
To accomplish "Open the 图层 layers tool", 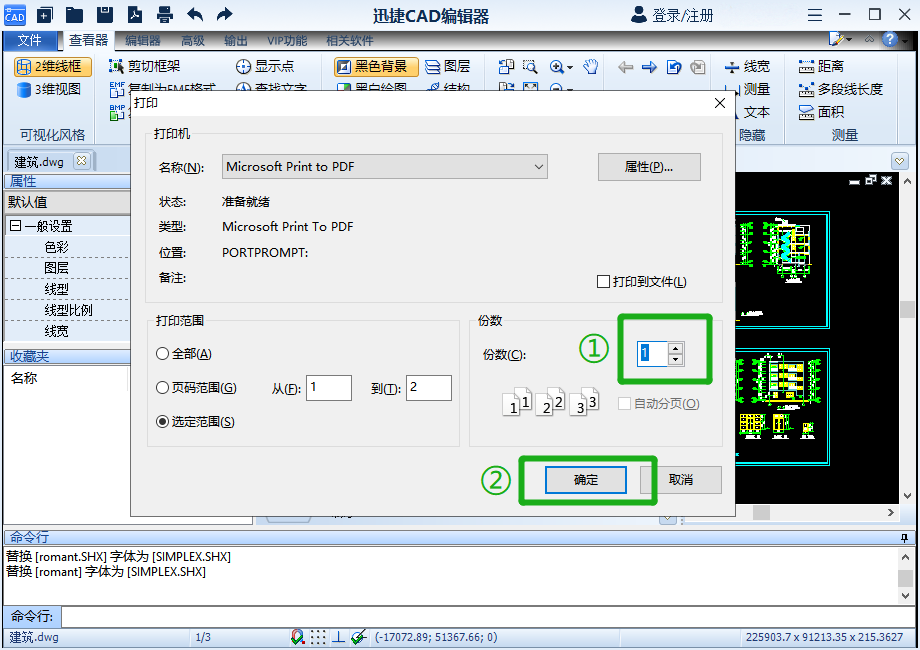I will tap(447, 67).
